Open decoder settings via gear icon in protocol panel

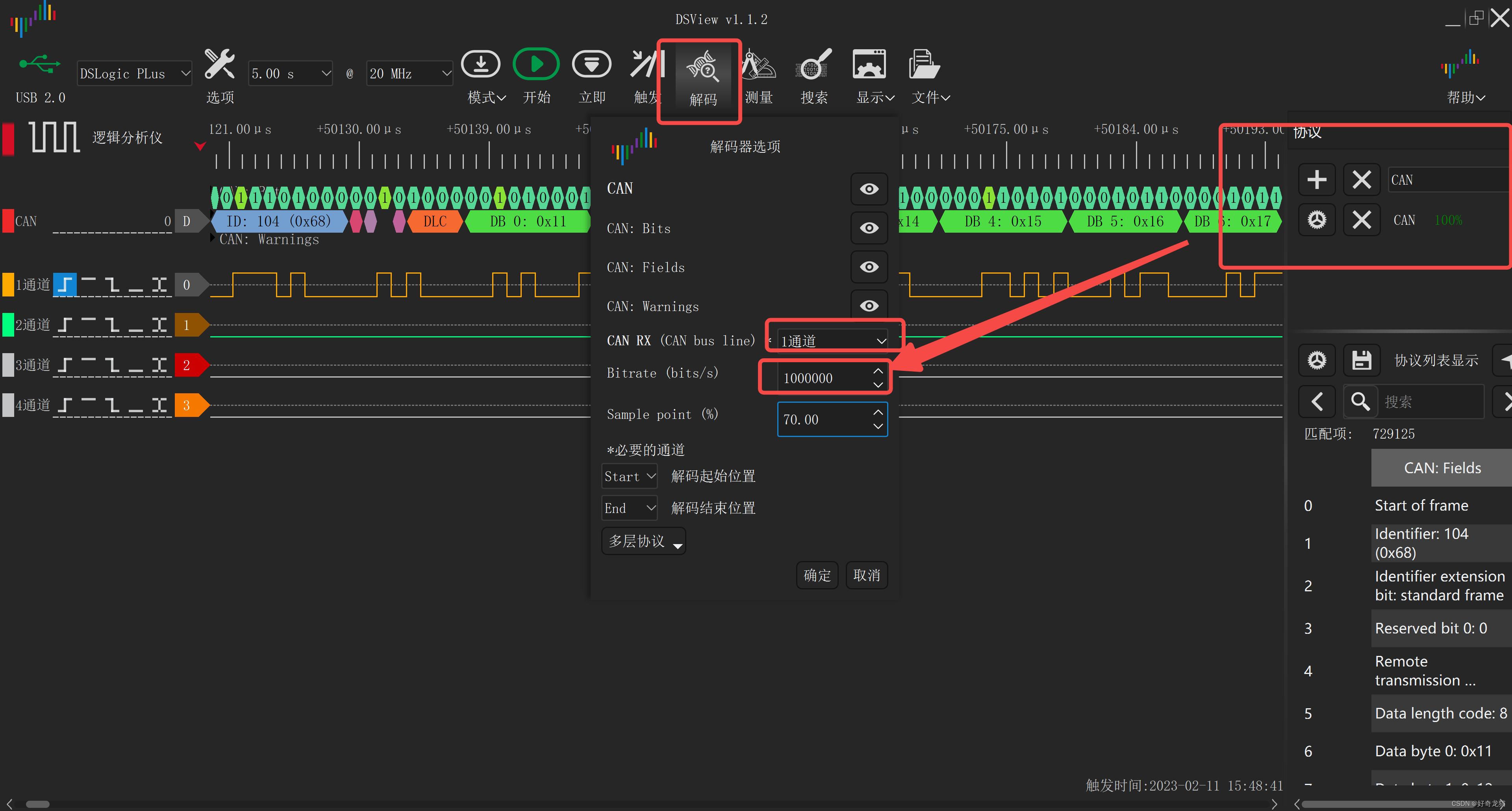(x=1317, y=219)
